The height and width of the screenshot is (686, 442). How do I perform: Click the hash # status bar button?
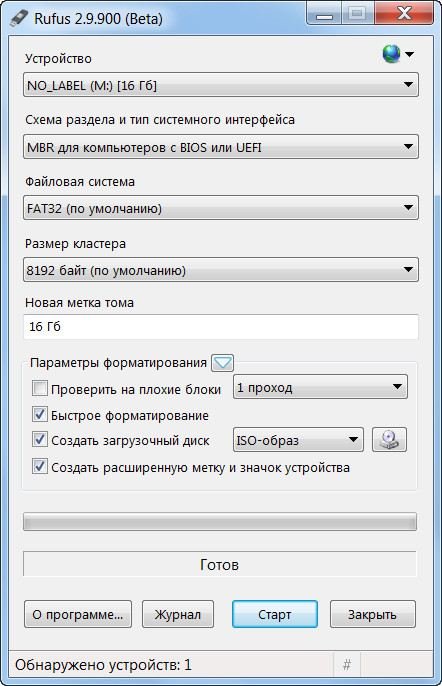347,665
